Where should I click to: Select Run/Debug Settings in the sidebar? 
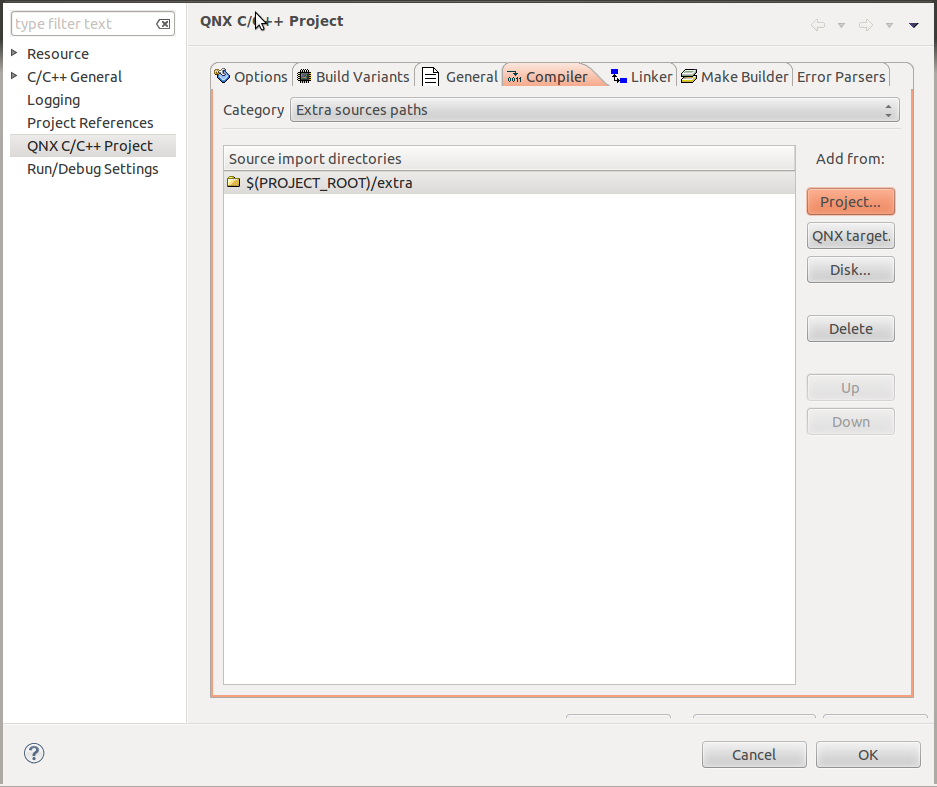92,169
